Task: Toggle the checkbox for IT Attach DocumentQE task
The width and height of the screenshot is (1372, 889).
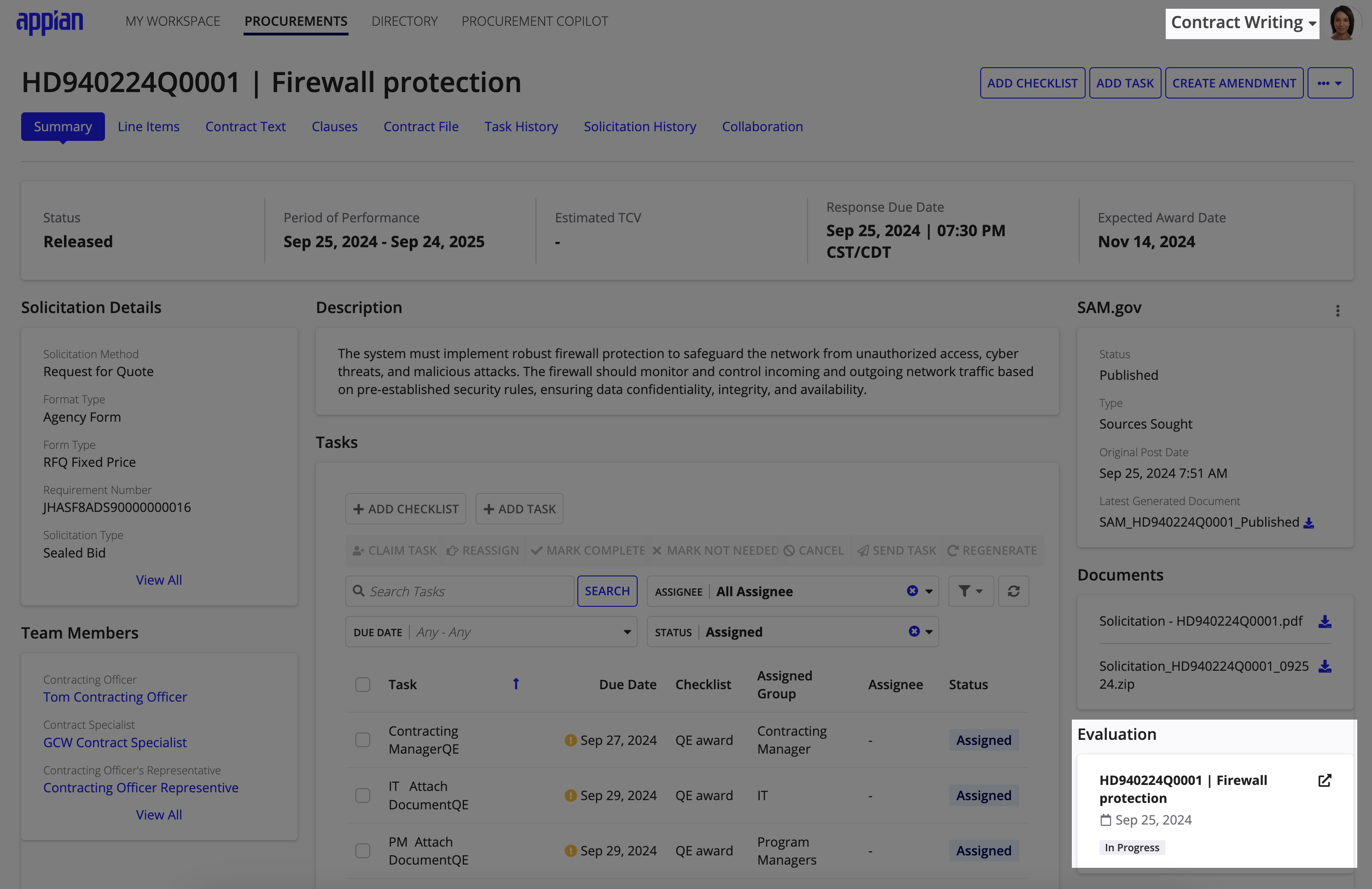Action: pyautogui.click(x=363, y=795)
